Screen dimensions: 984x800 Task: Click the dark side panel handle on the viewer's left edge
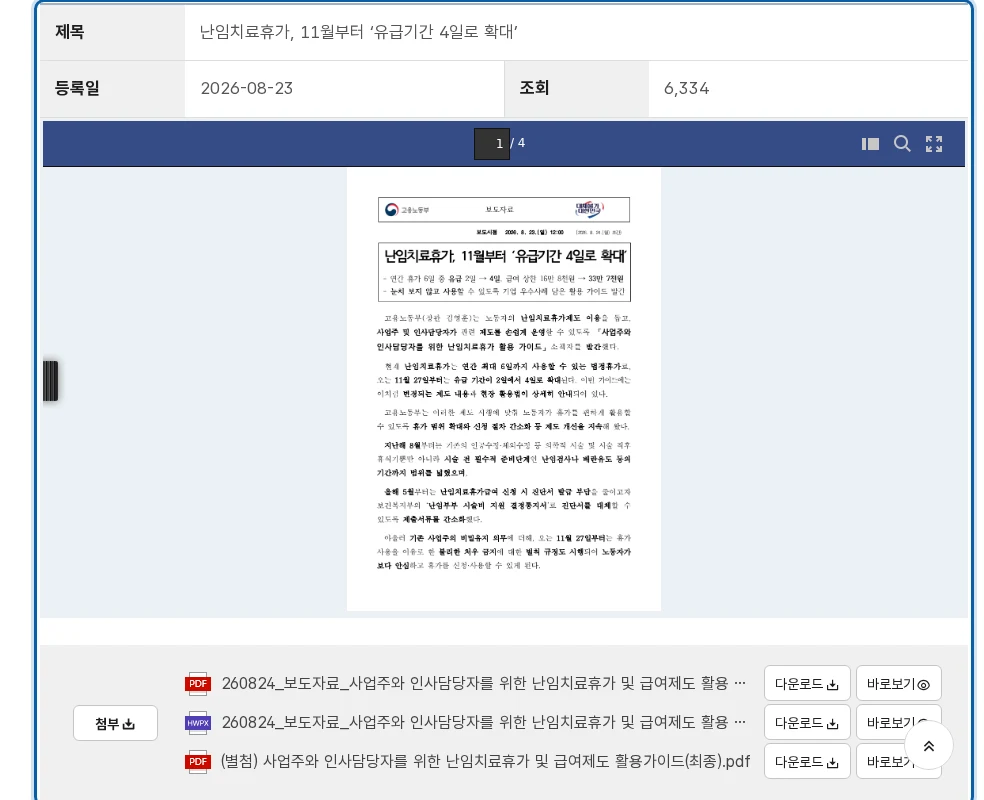(51, 381)
